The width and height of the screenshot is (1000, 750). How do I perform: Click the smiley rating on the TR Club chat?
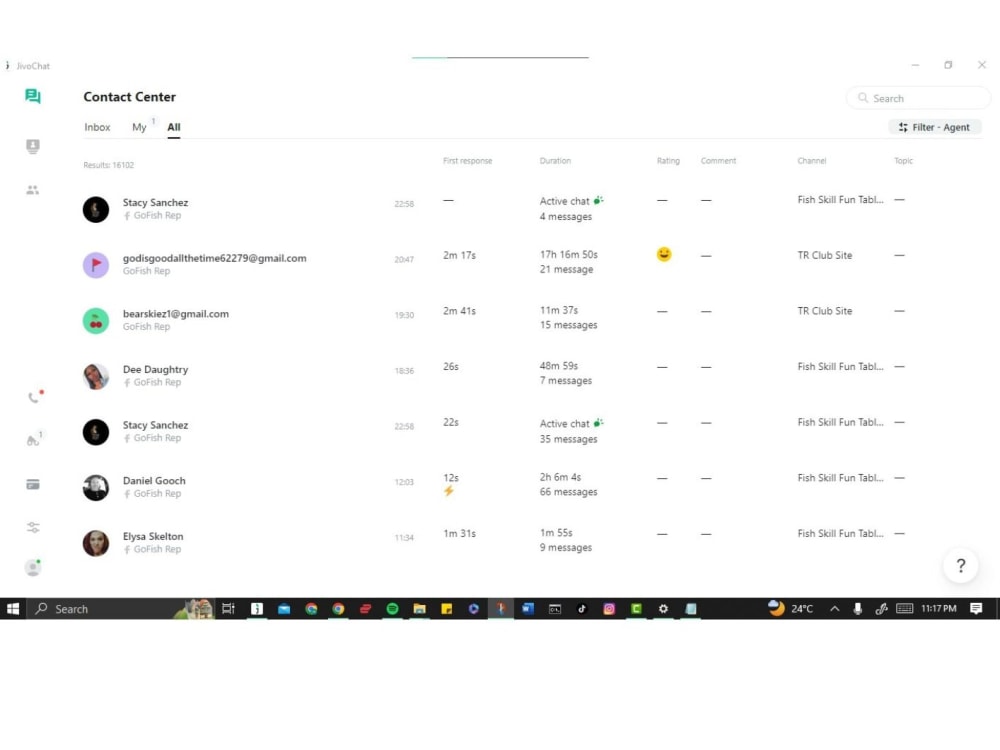(662, 255)
